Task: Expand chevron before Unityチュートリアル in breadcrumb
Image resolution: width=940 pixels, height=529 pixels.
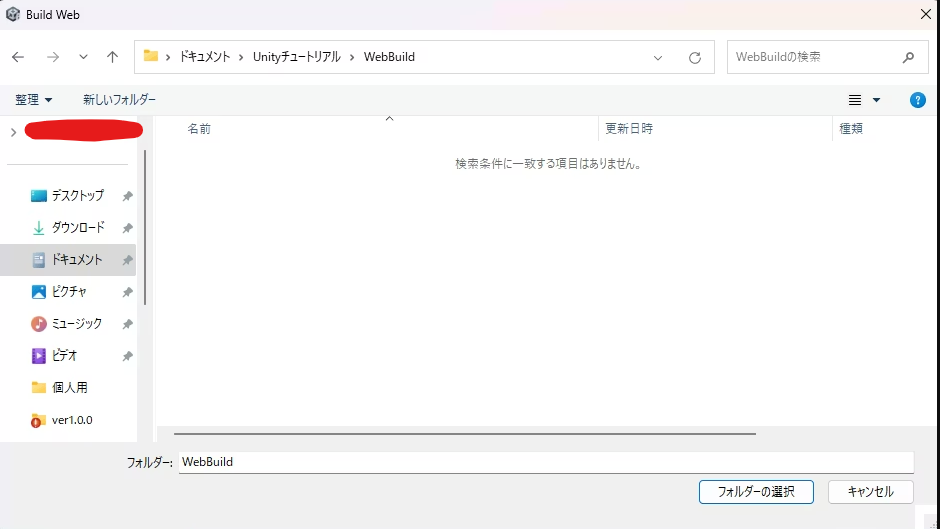Action: [x=241, y=57]
